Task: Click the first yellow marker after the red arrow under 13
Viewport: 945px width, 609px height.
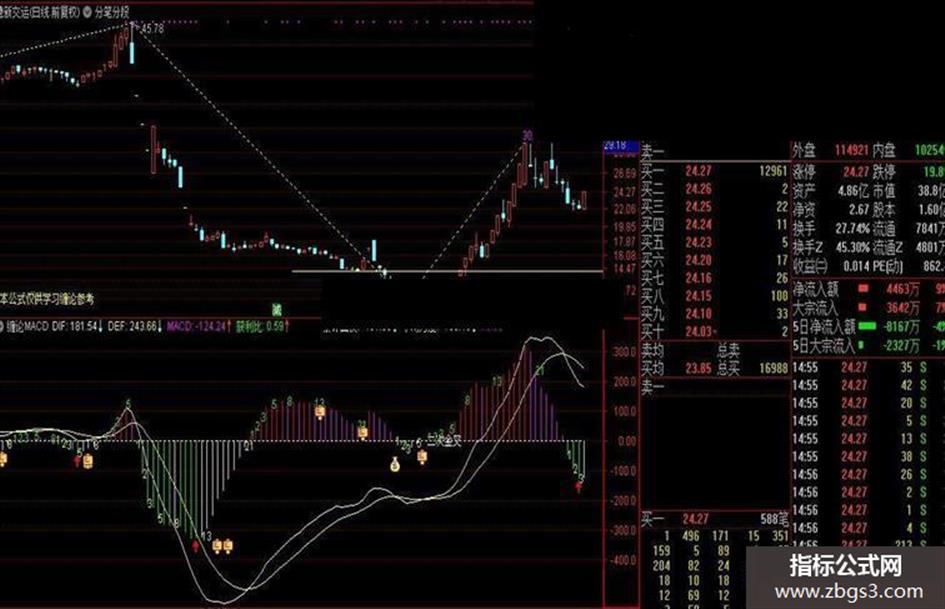Action: [x=217, y=546]
